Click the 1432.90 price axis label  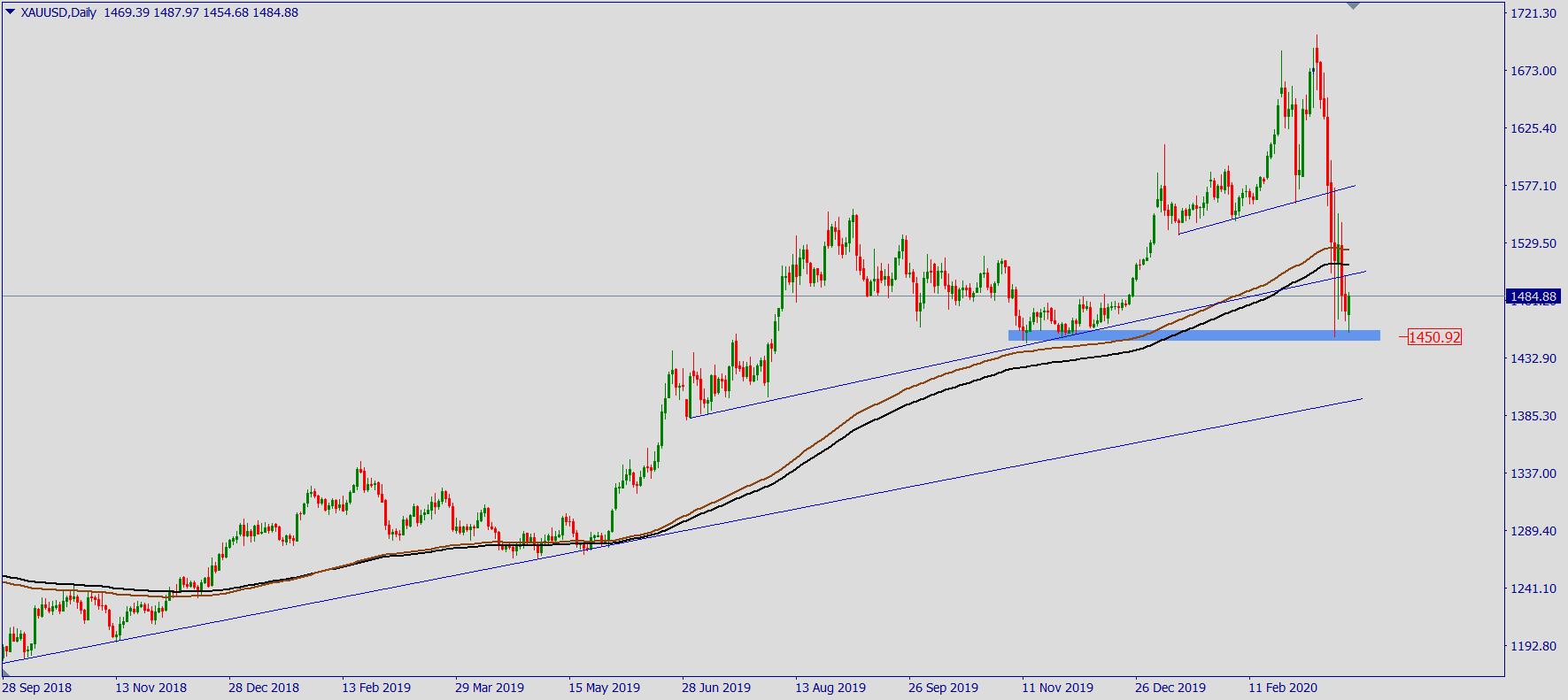click(x=1533, y=358)
